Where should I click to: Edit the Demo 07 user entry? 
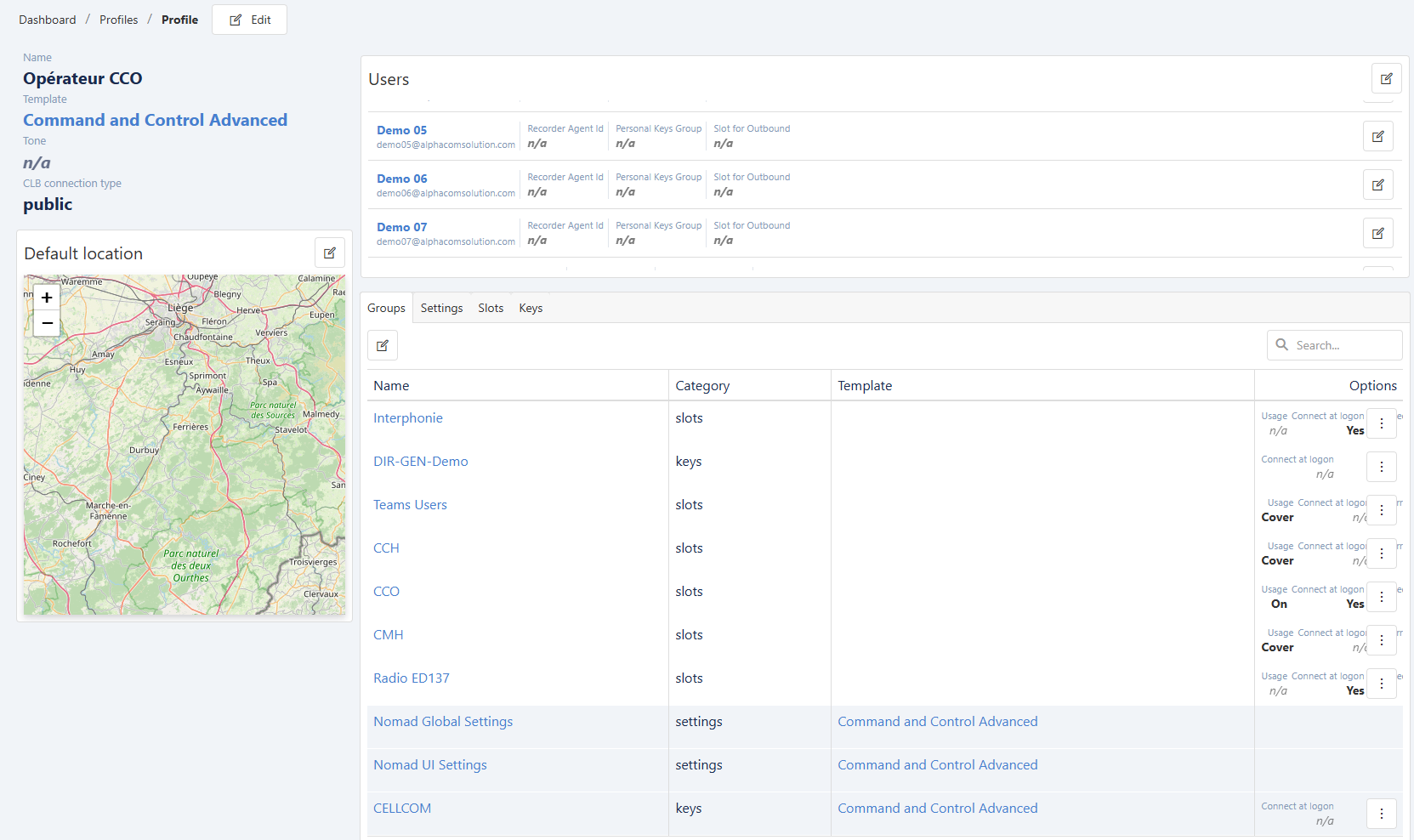pos(1377,233)
